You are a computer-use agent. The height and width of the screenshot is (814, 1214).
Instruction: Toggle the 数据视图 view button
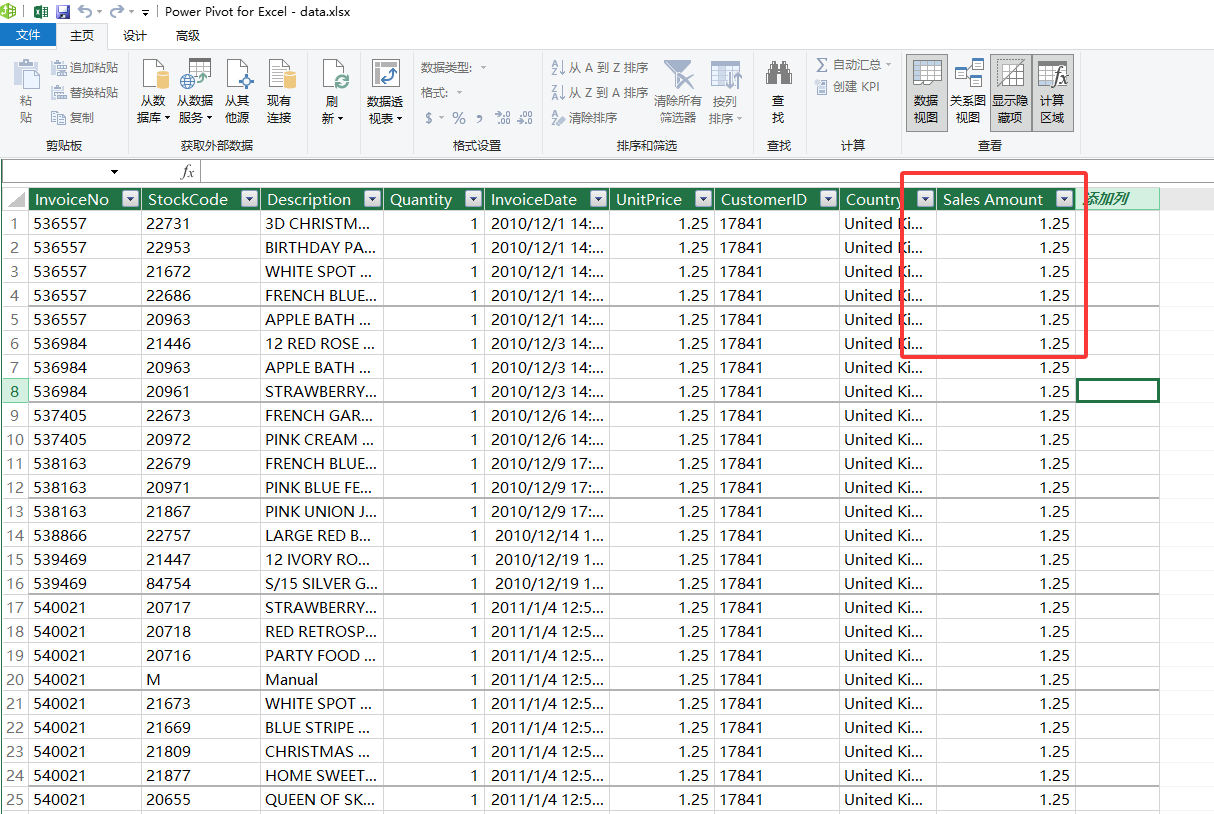tap(926, 91)
